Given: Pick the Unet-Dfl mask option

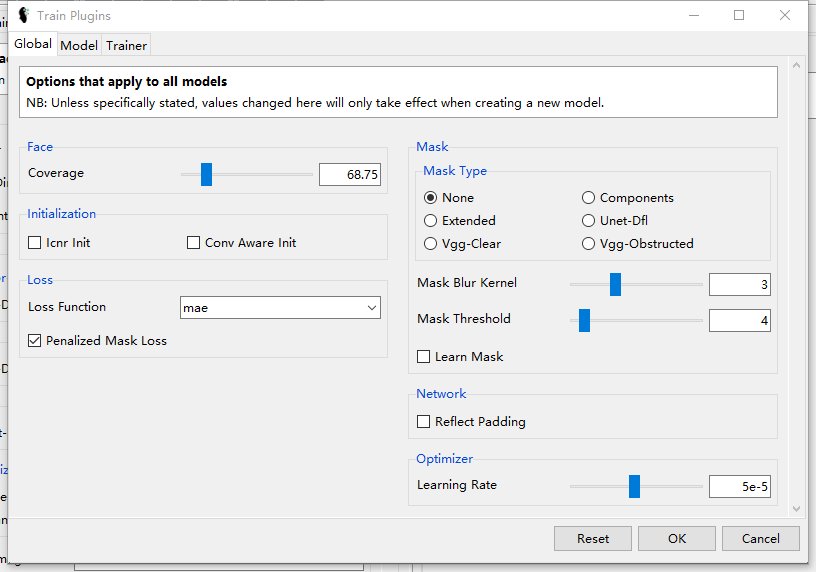Looking at the screenshot, I should pyautogui.click(x=589, y=221).
